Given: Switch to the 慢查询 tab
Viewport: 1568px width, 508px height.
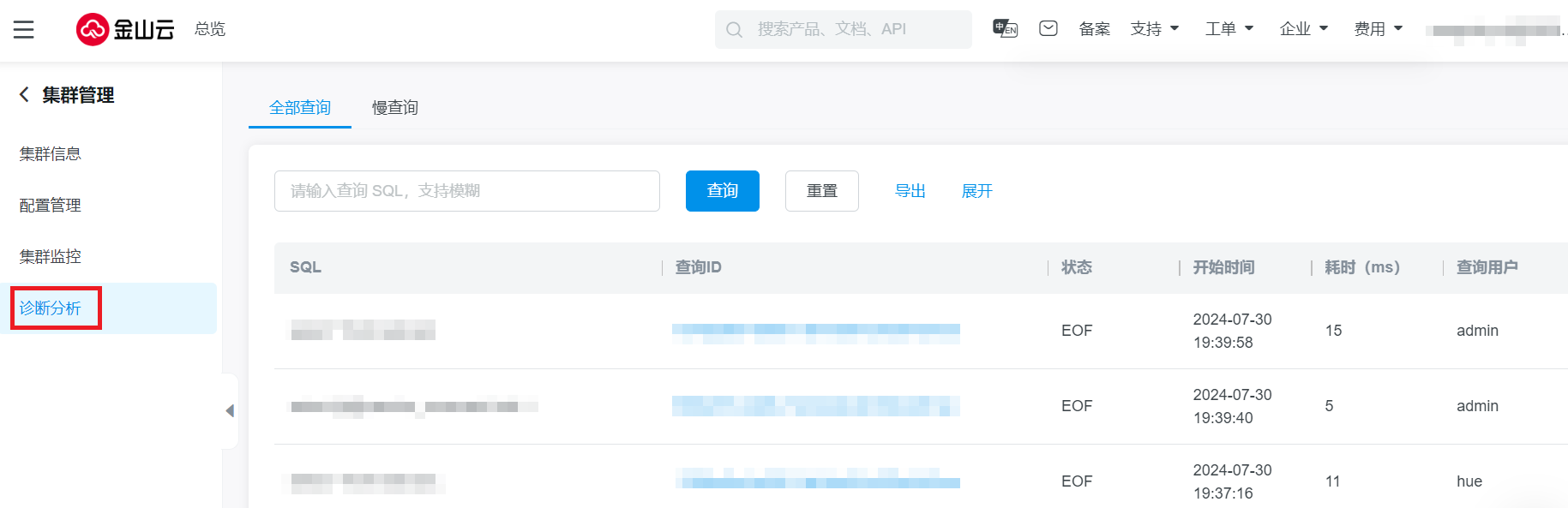Looking at the screenshot, I should [394, 108].
